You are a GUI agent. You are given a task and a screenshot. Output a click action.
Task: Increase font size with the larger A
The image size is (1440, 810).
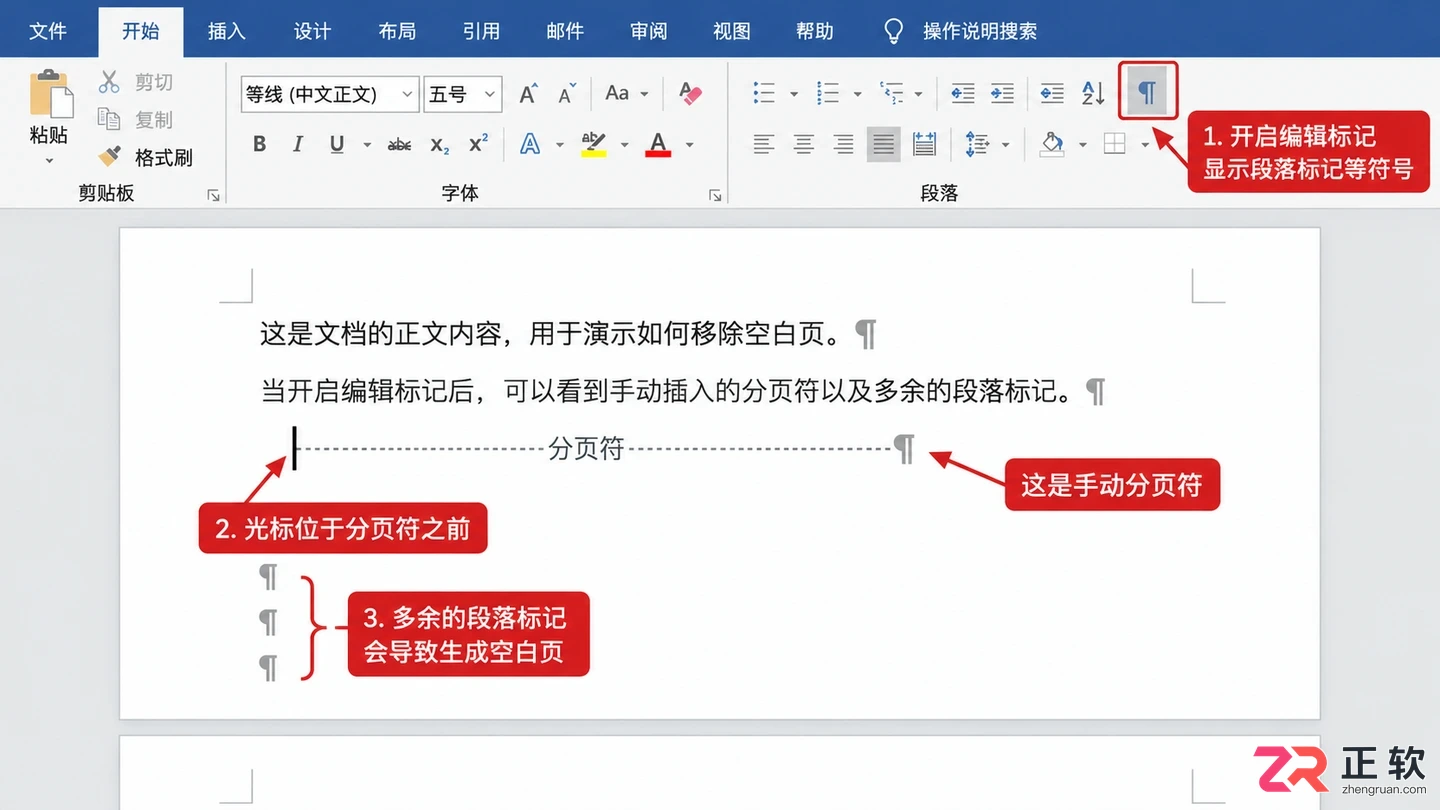529,94
